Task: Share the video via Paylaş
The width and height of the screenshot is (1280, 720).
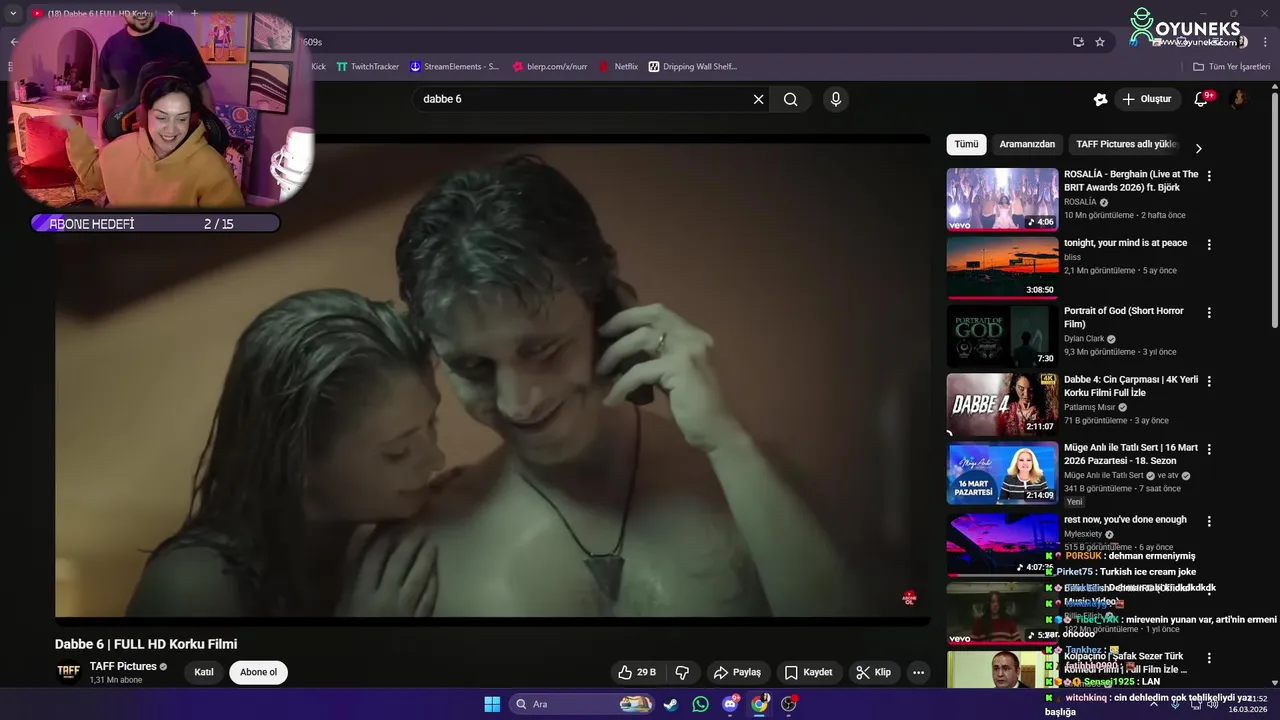Action: pos(736,672)
